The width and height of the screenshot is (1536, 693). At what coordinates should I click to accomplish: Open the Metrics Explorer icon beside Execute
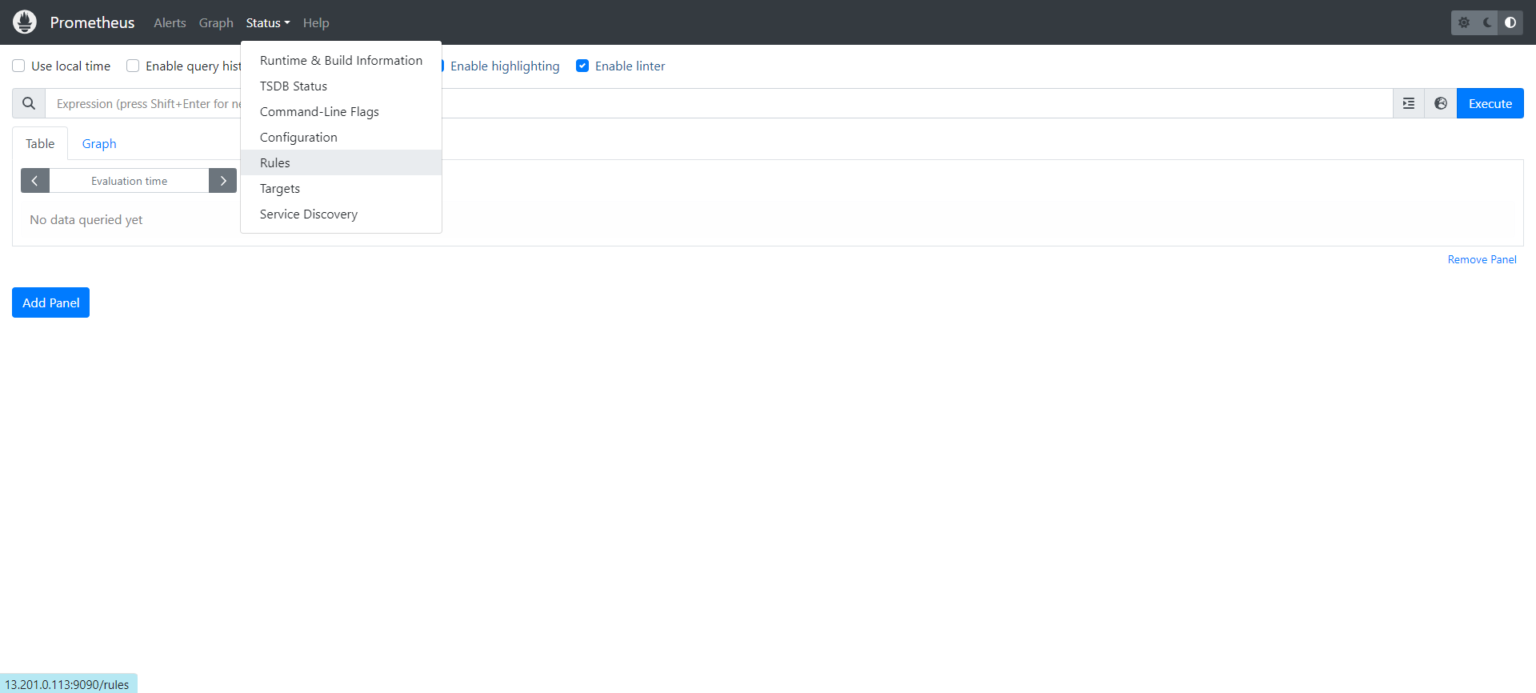1408,103
